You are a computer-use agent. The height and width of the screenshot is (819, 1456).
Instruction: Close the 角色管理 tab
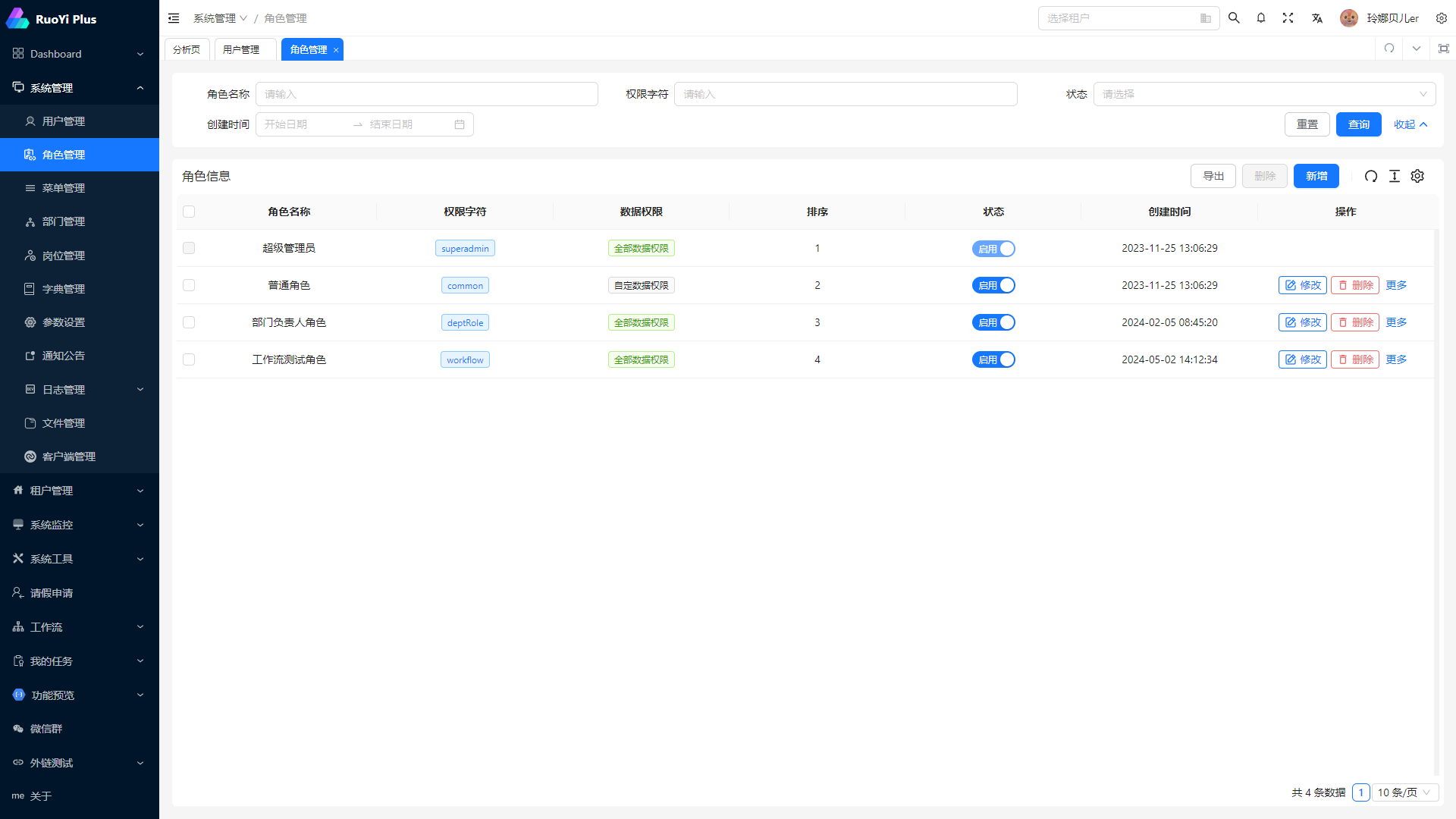(336, 50)
